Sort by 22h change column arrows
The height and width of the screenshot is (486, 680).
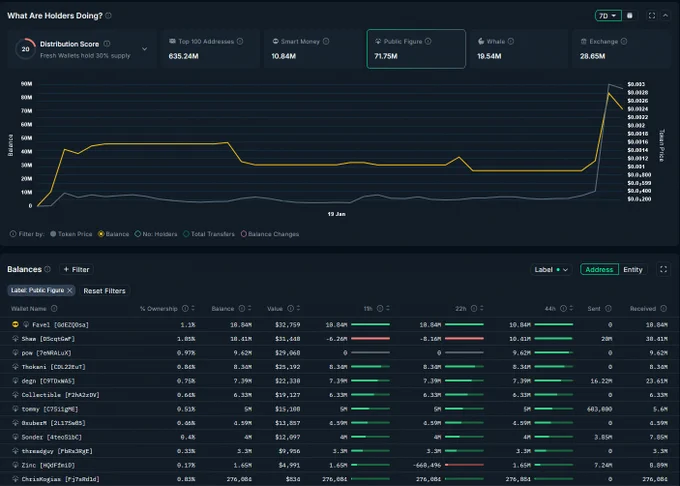(x=482, y=308)
